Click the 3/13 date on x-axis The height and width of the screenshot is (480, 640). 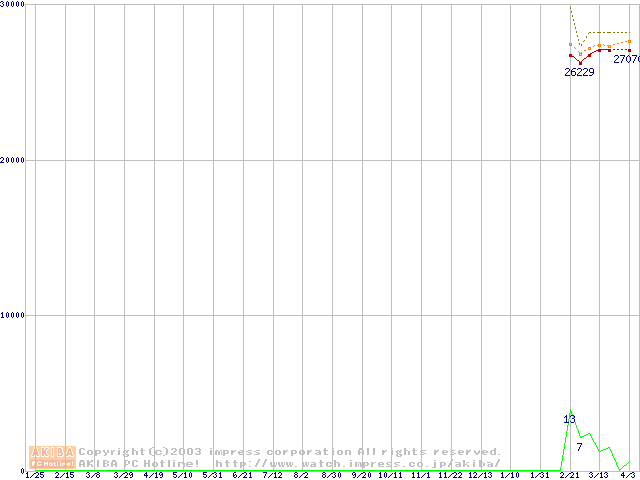click(598, 475)
